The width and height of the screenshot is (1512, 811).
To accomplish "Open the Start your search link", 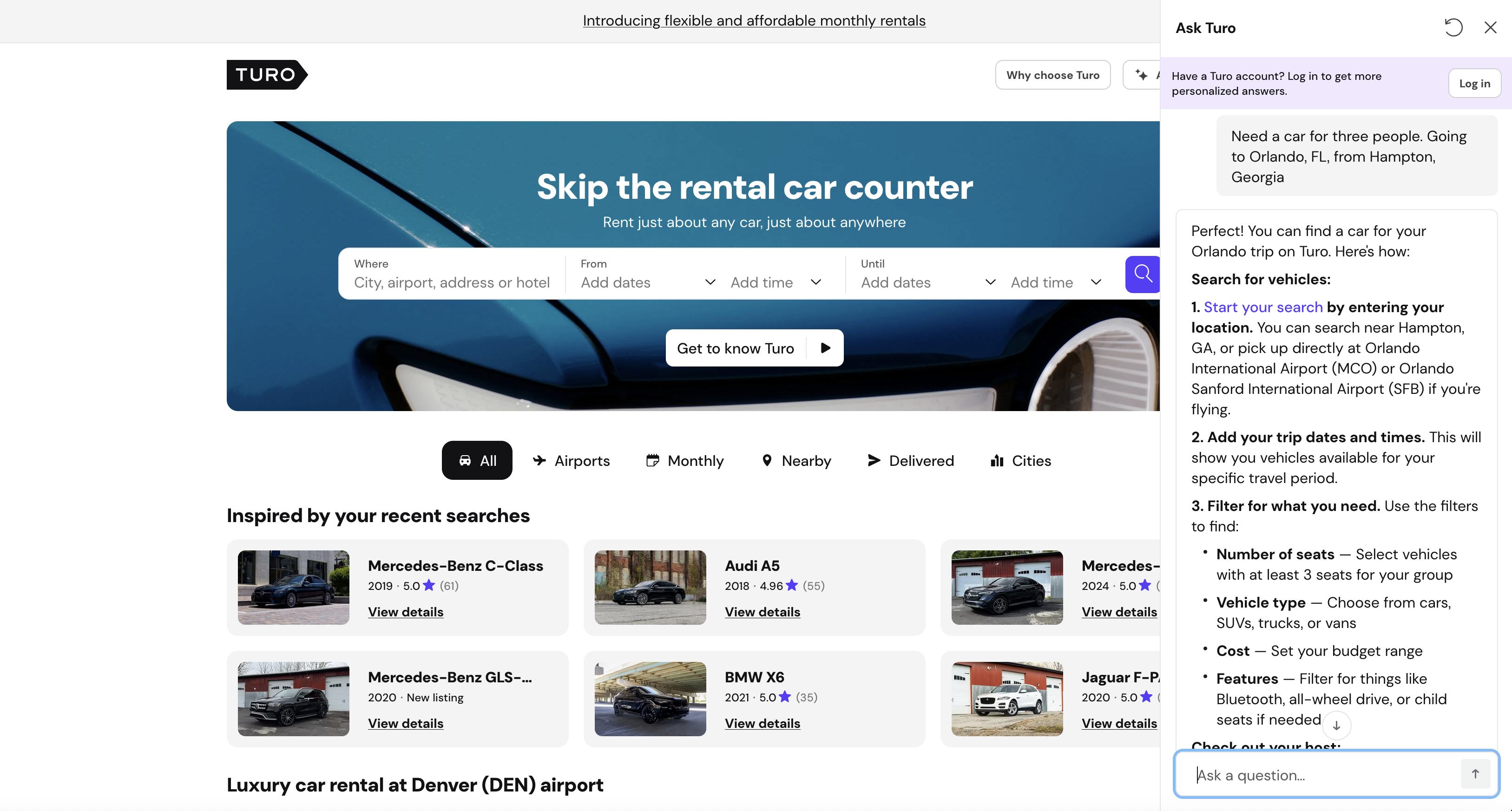I will pos(1263,307).
